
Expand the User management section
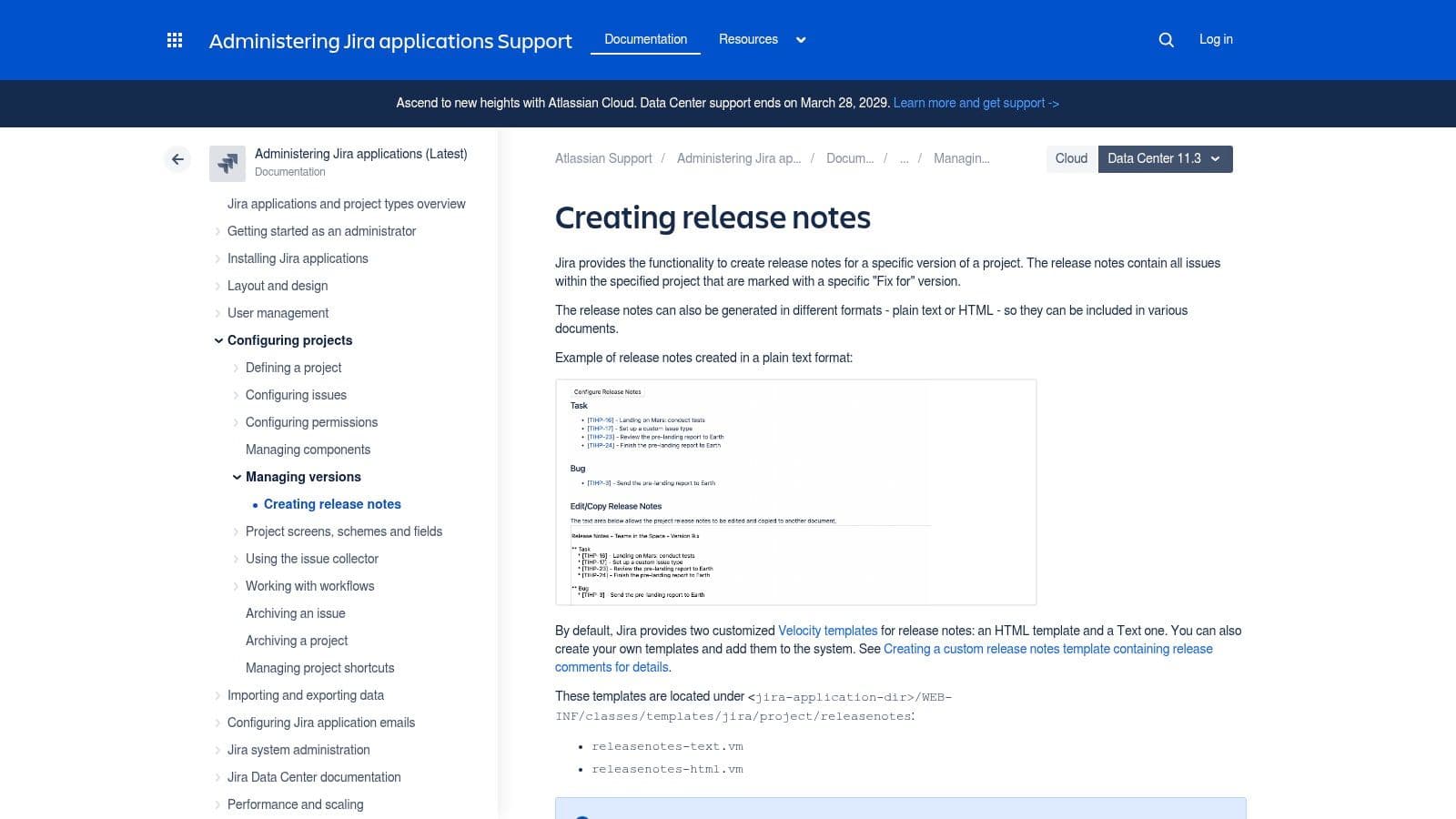tap(218, 313)
